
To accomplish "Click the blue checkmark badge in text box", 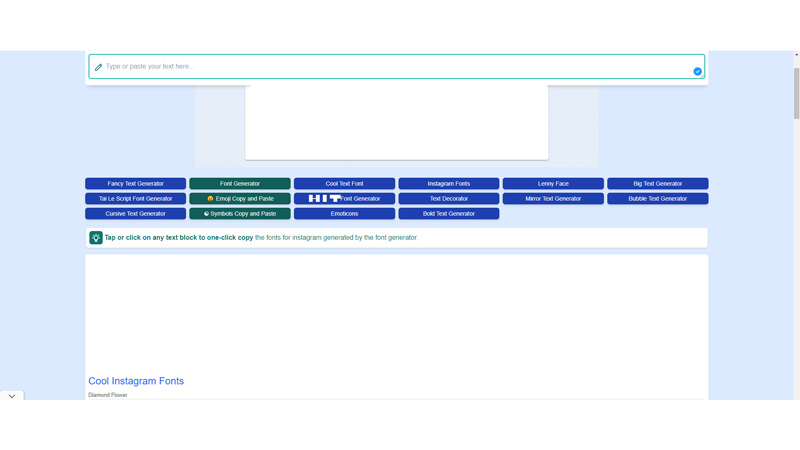I will (697, 71).
